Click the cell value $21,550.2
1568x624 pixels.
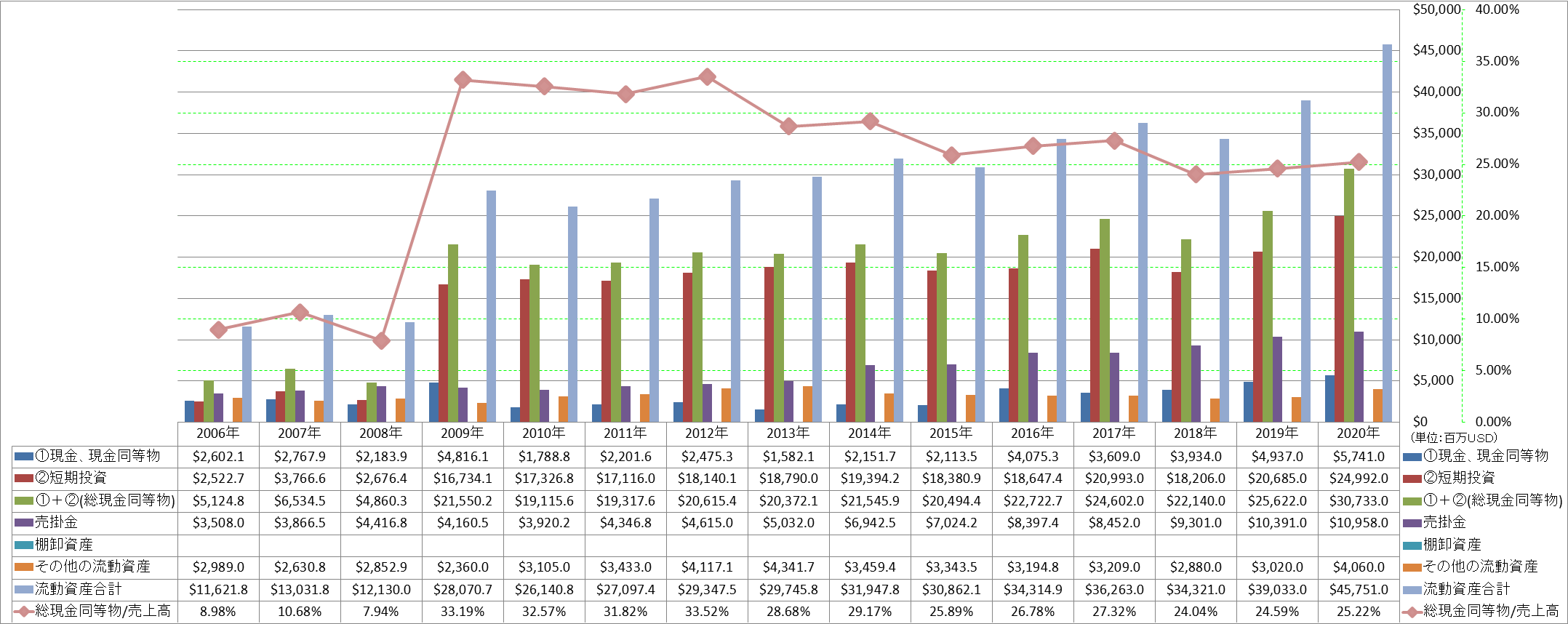point(463,501)
